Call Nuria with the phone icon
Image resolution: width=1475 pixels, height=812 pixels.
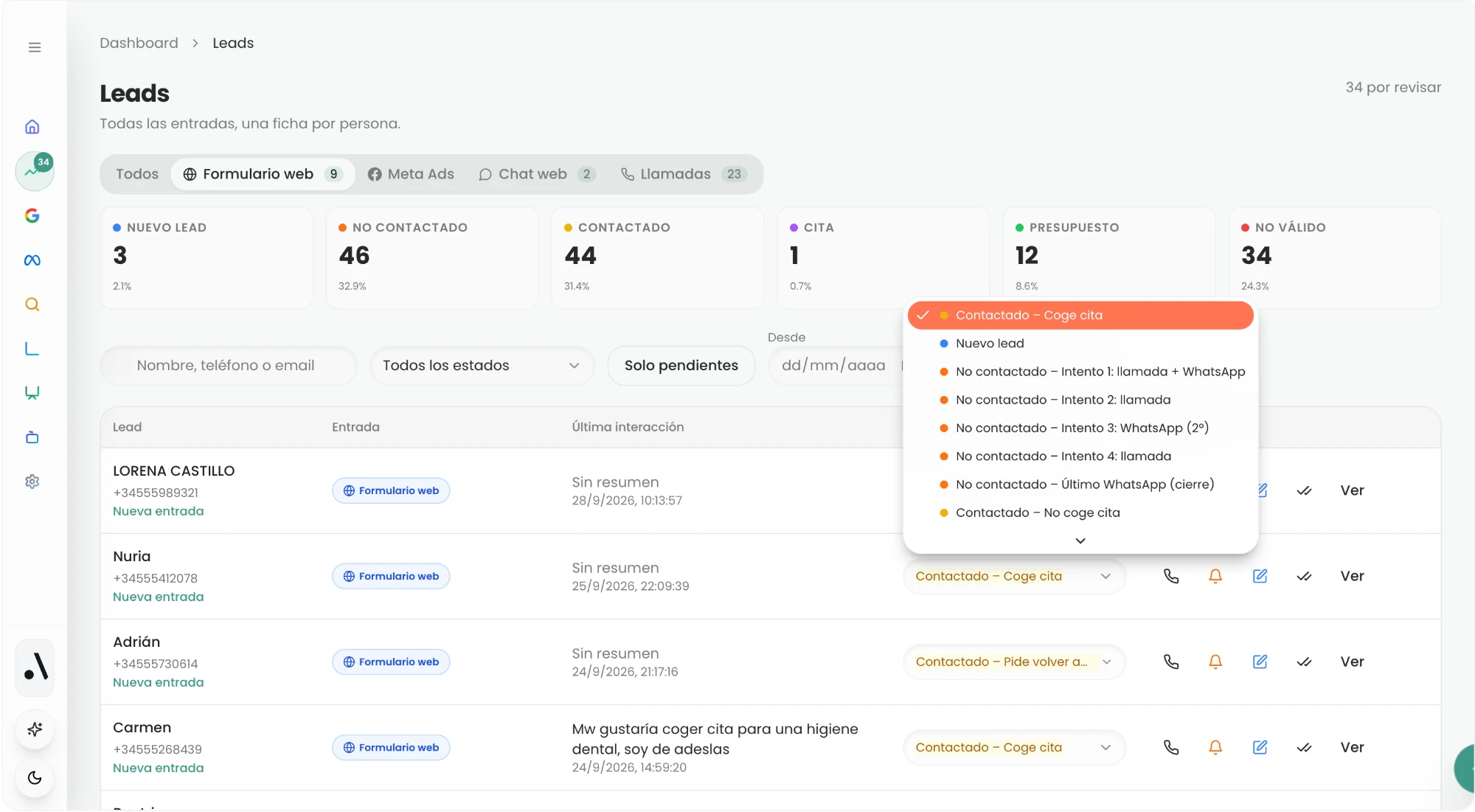(1171, 576)
